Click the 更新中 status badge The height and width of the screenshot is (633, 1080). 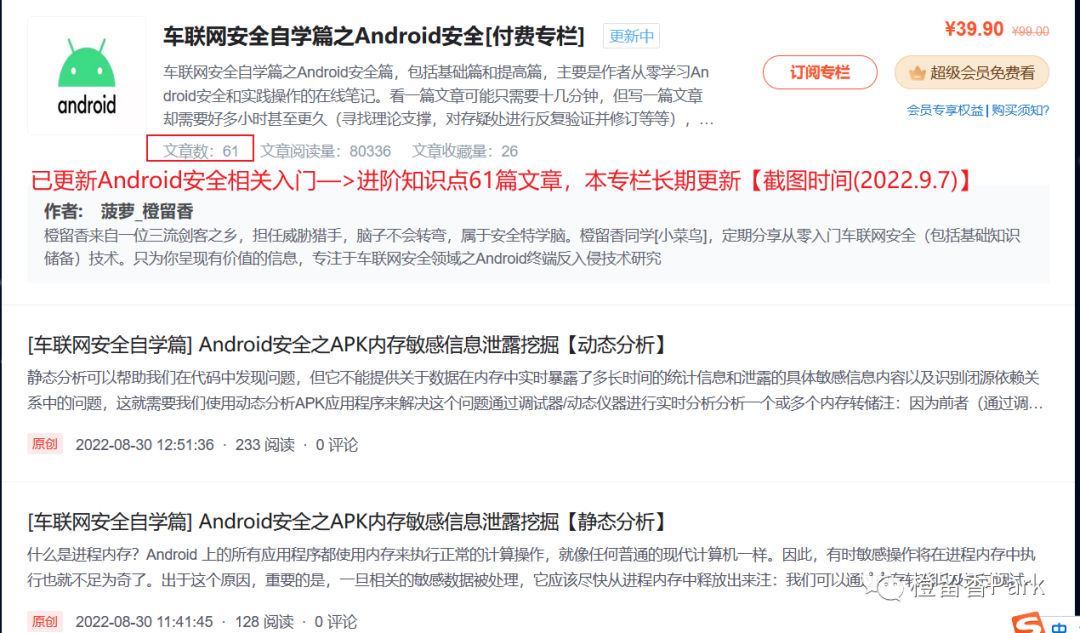631,35
